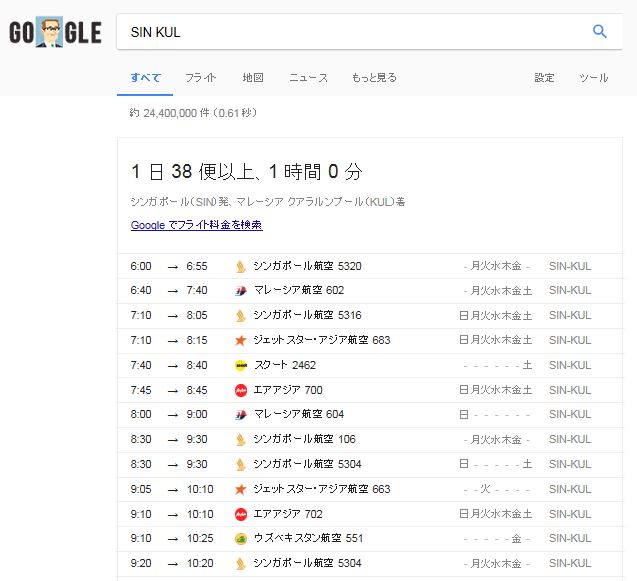Click 金 day marker on flight 551 row

pos(516,538)
